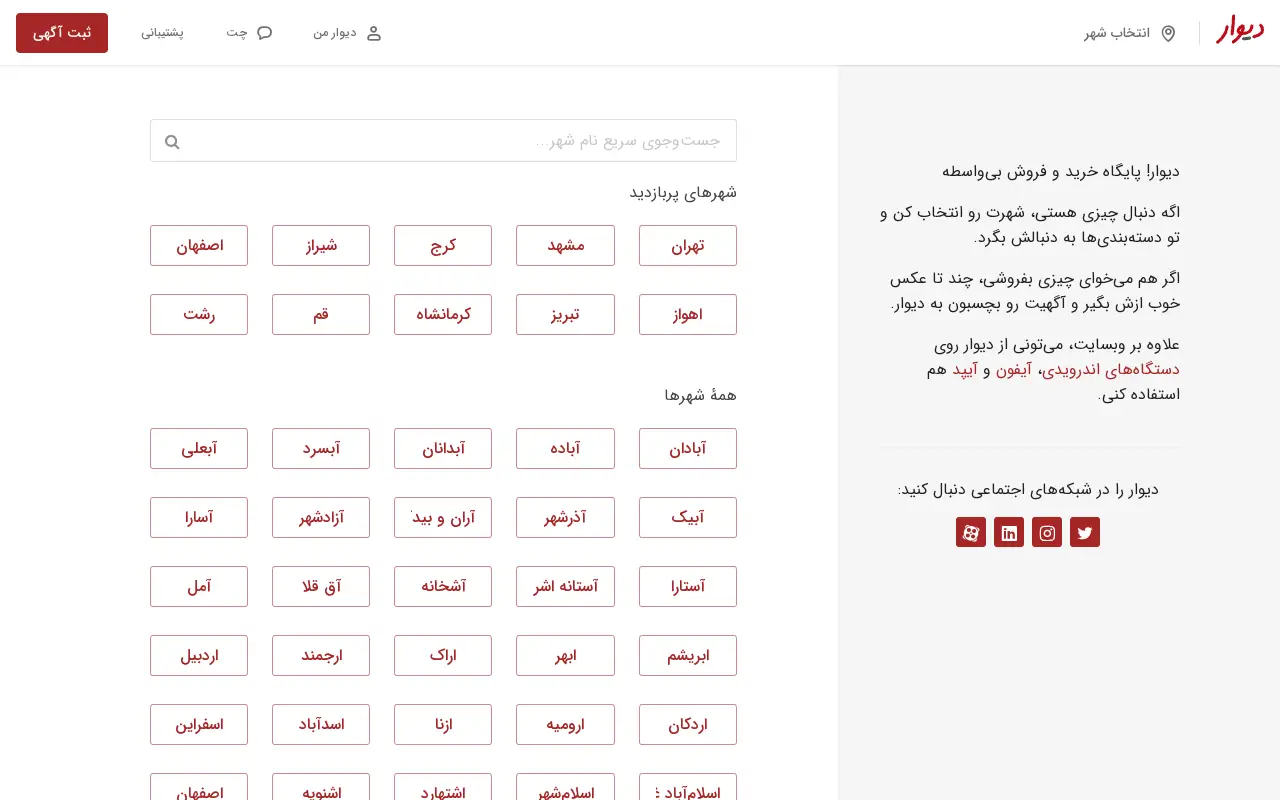This screenshot has width=1280, height=800.
Task: Choose آبسرد city button
Action: point(321,448)
